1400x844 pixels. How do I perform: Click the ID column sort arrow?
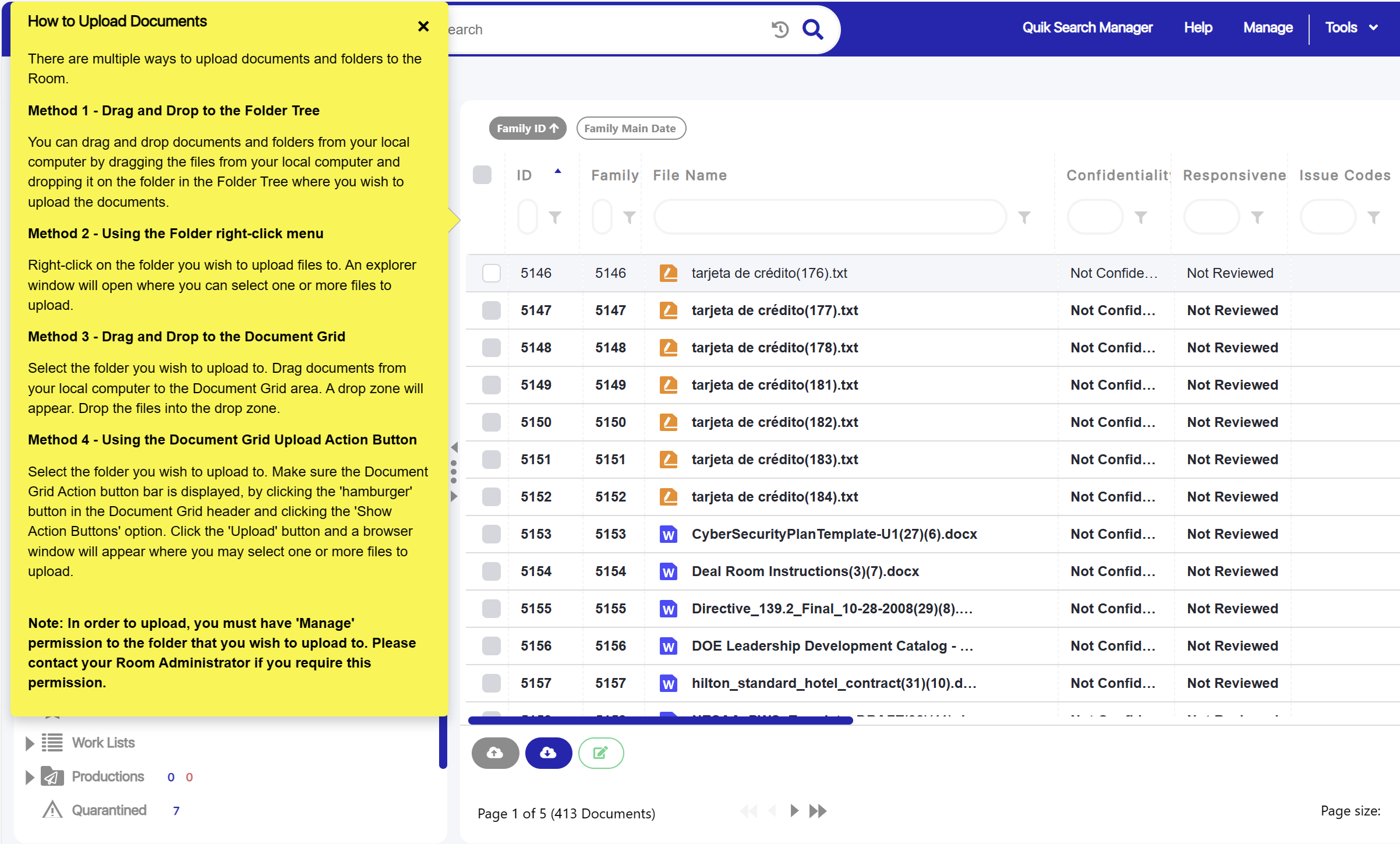click(x=557, y=171)
